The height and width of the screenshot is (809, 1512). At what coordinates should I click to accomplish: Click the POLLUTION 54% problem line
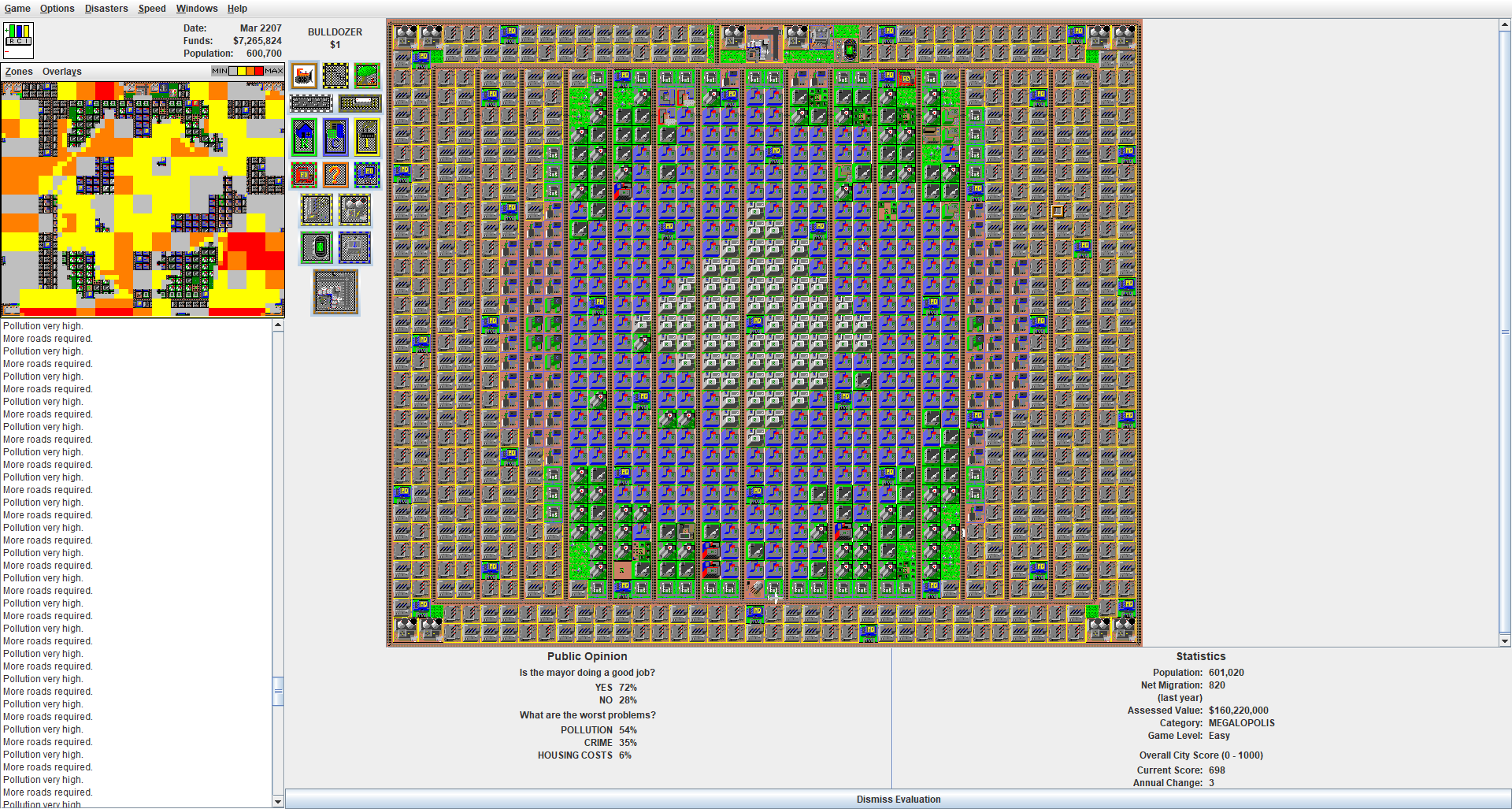[x=598, y=730]
